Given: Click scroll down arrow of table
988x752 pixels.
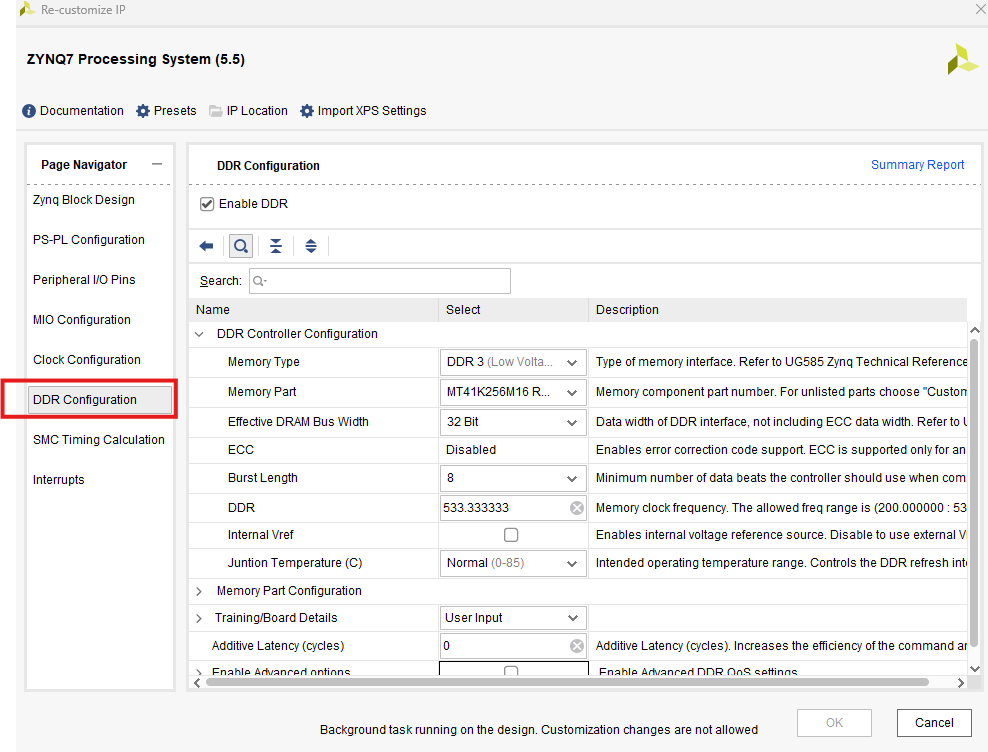Looking at the screenshot, I should [975, 669].
